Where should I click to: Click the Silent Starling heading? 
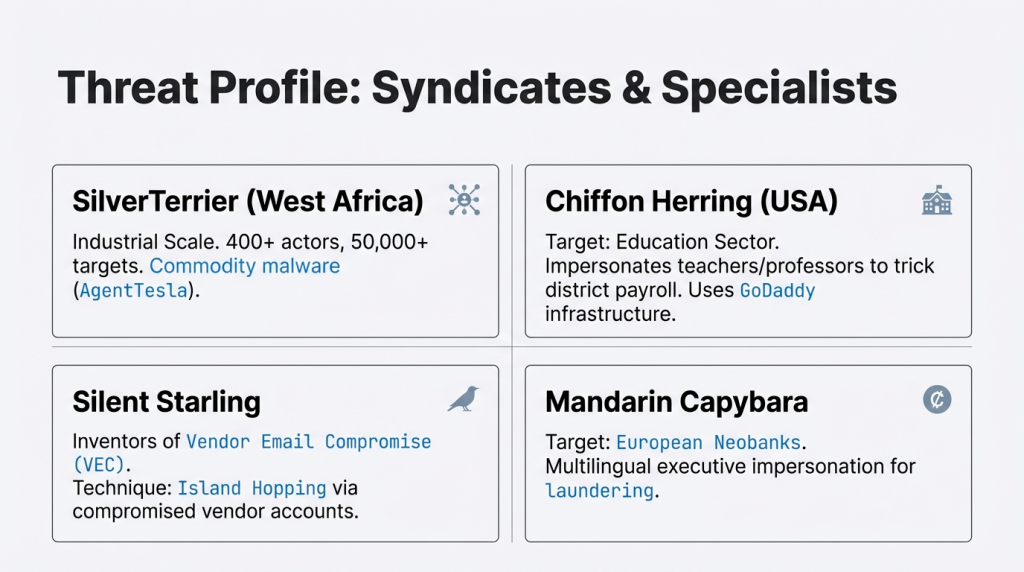pyautogui.click(x=166, y=402)
